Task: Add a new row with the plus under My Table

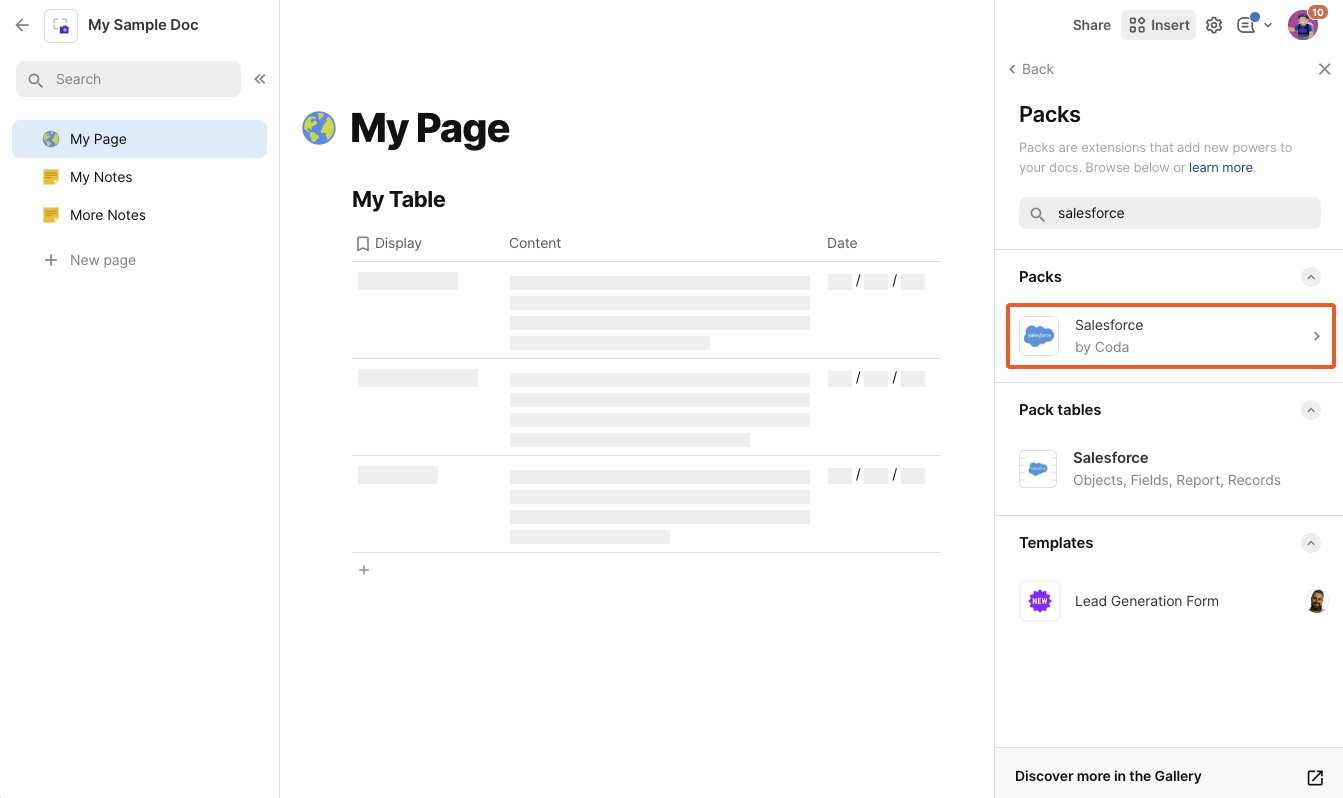Action: [363, 569]
